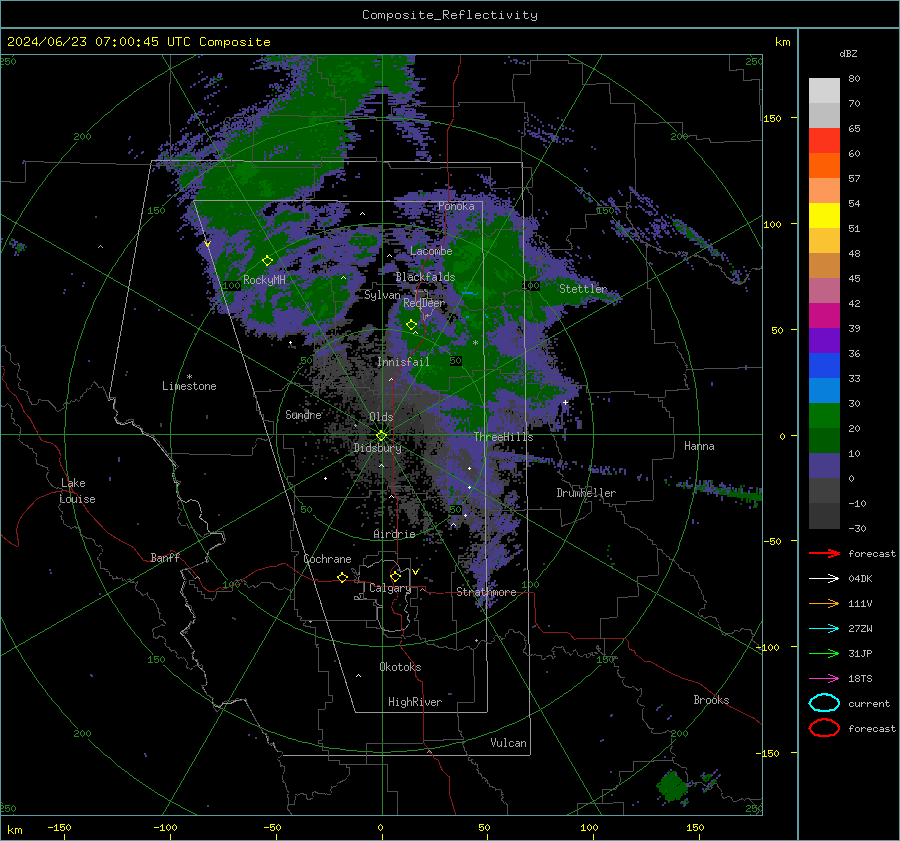Select the orange 111V arrow icon
Image resolution: width=900 pixels, height=841 pixels.
point(824,603)
